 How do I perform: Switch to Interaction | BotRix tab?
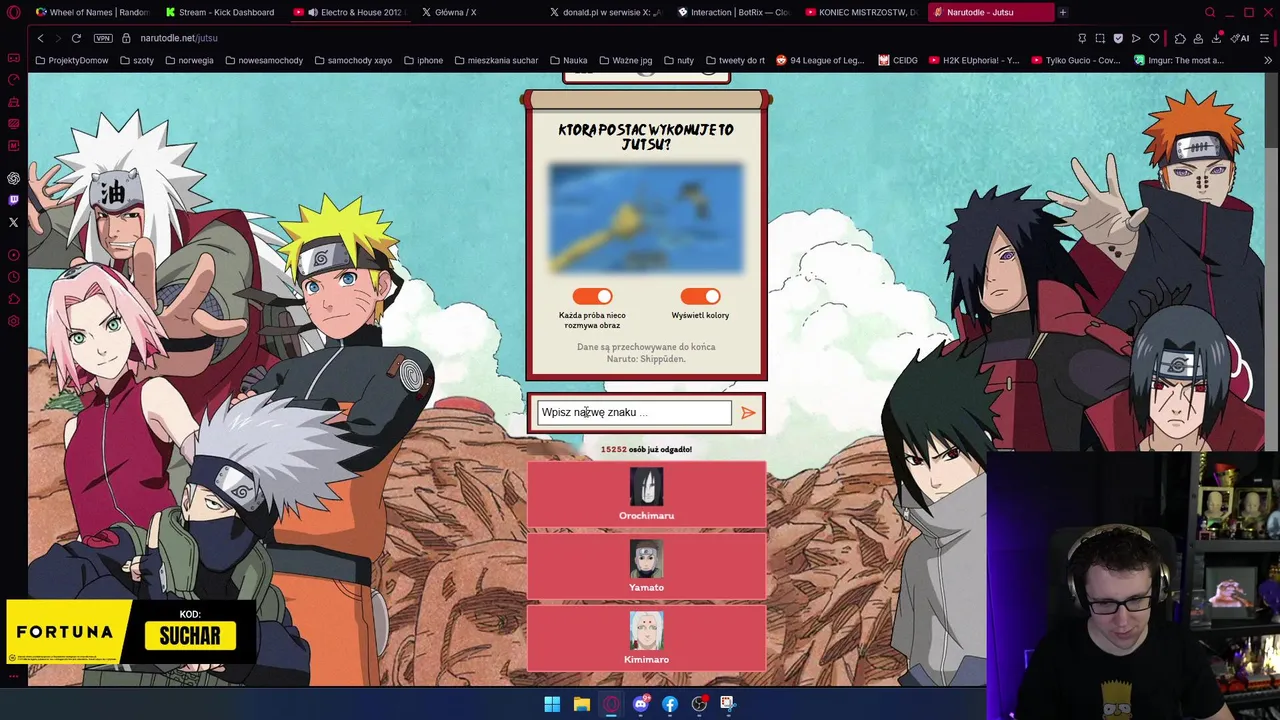pos(733,12)
